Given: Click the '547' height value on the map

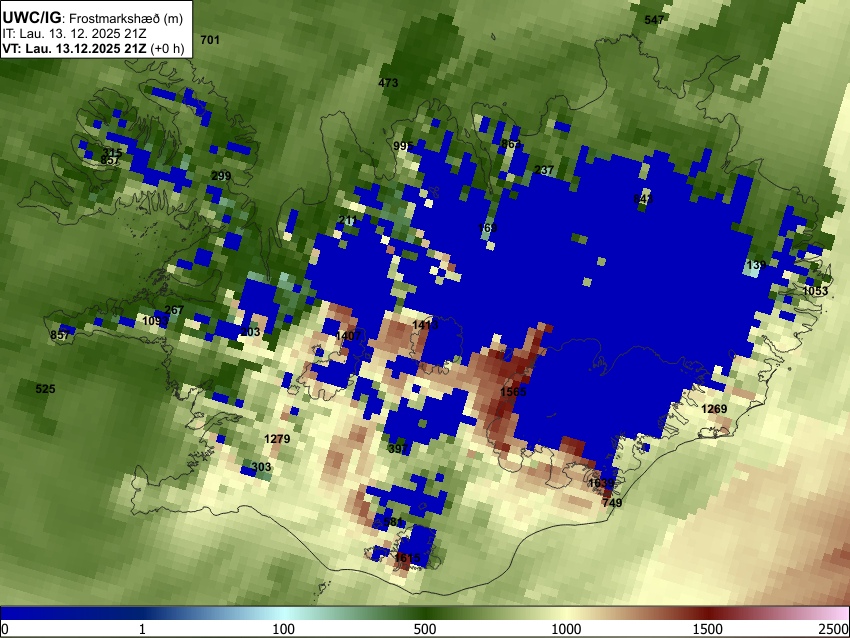Looking at the screenshot, I should (x=654, y=20).
